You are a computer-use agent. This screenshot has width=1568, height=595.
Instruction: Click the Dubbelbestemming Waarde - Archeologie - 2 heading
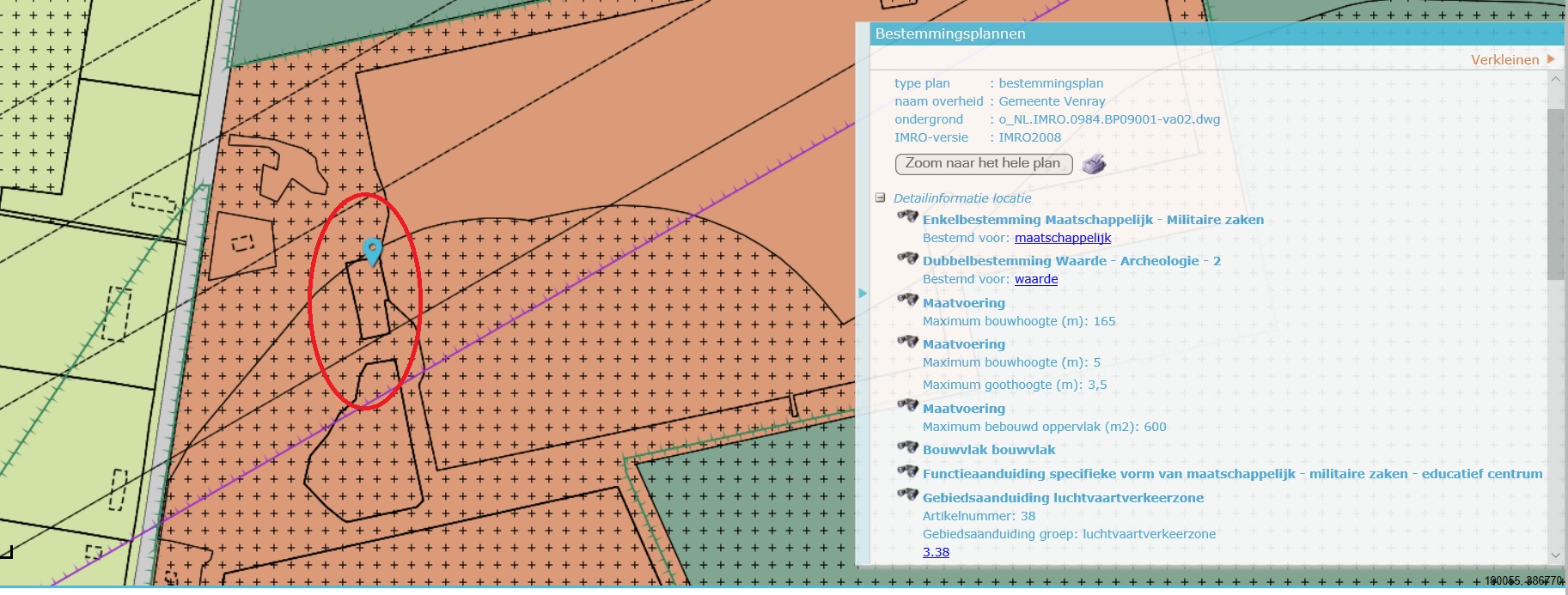click(1071, 261)
